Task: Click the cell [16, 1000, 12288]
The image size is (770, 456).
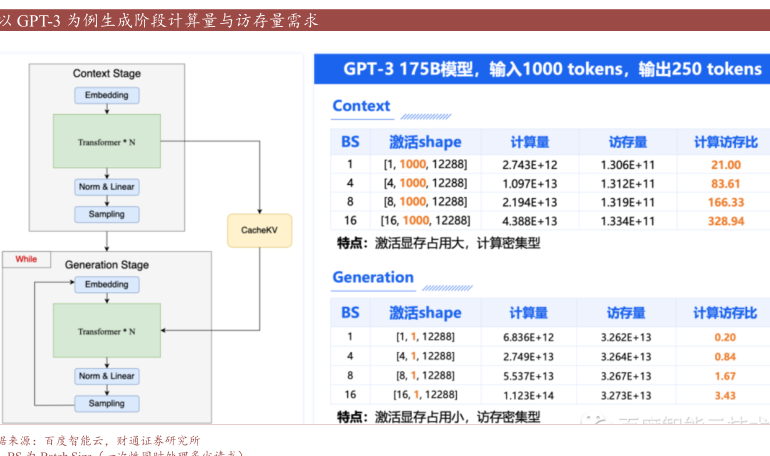Action: [x=425, y=220]
